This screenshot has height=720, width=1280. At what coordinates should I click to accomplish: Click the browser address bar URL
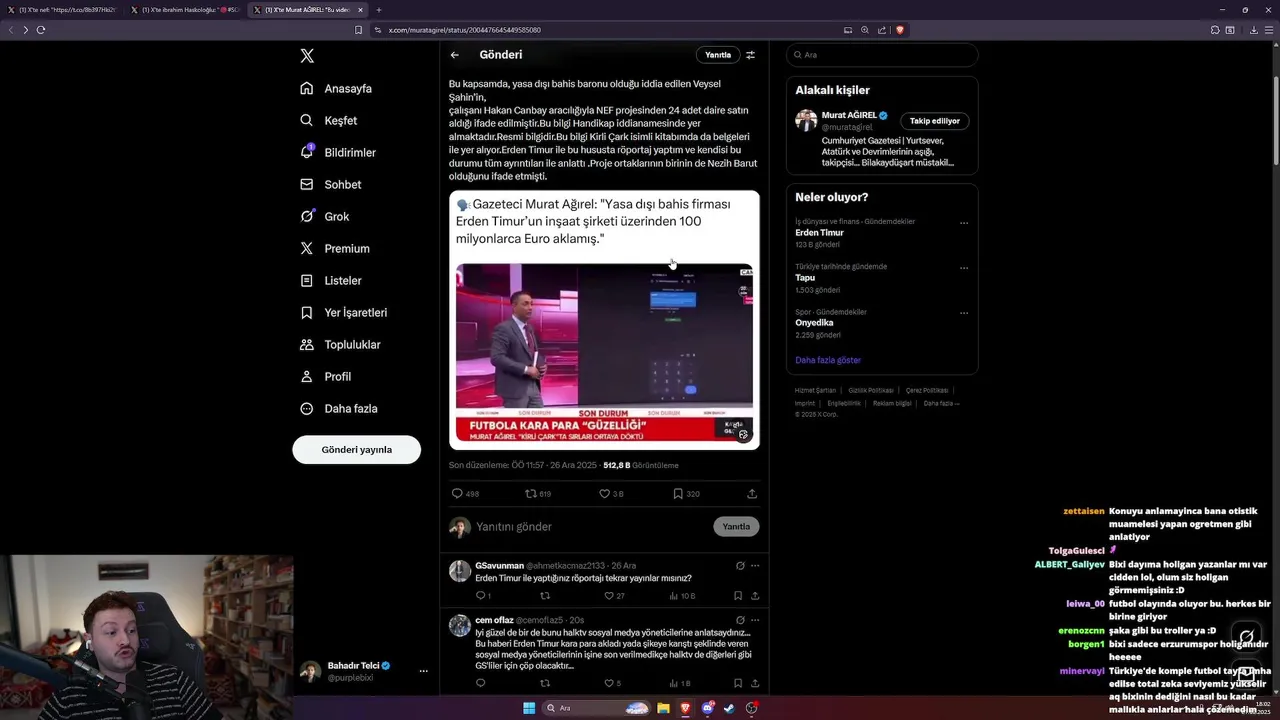(x=465, y=30)
